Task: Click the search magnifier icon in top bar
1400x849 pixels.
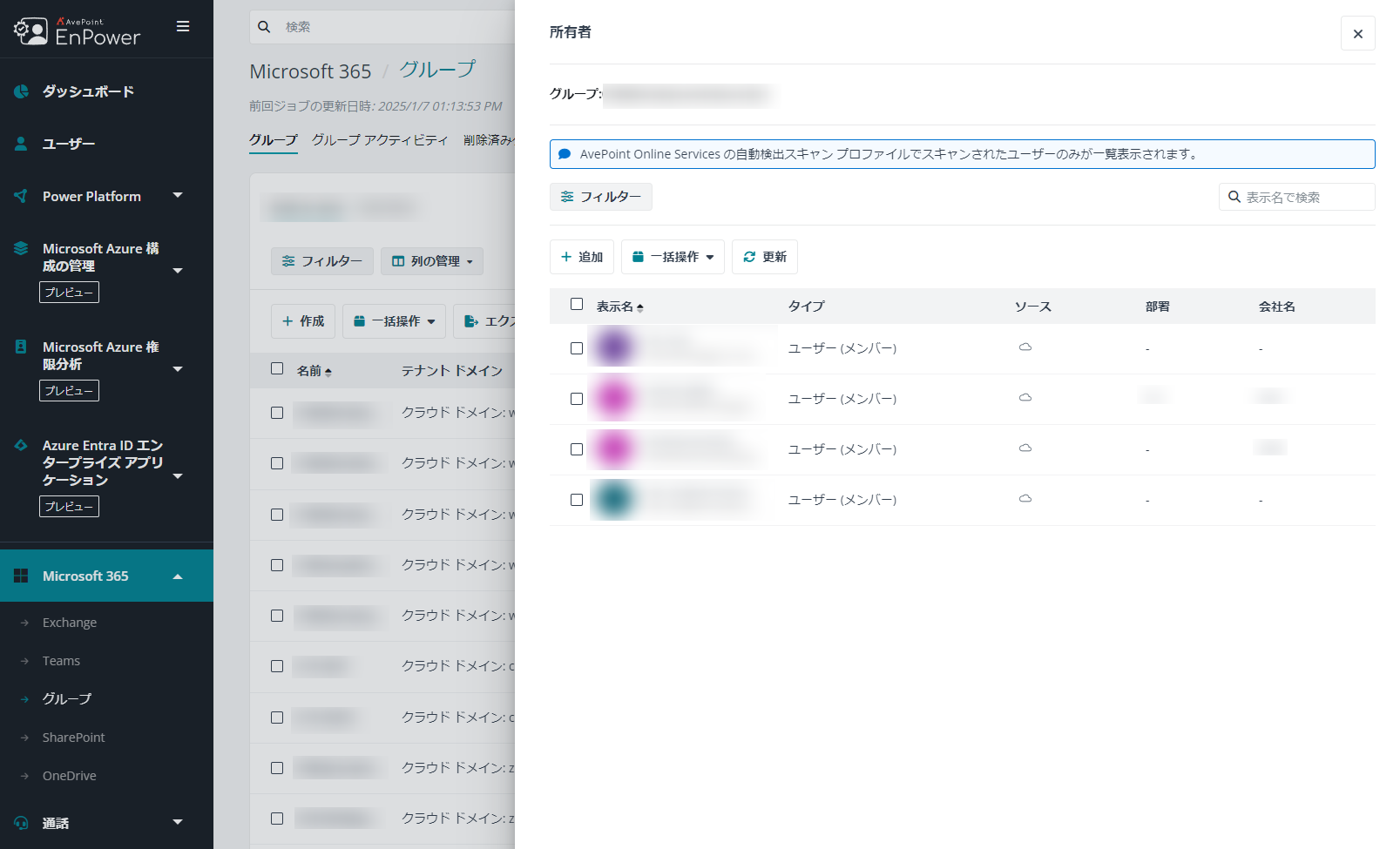Action: [x=264, y=27]
